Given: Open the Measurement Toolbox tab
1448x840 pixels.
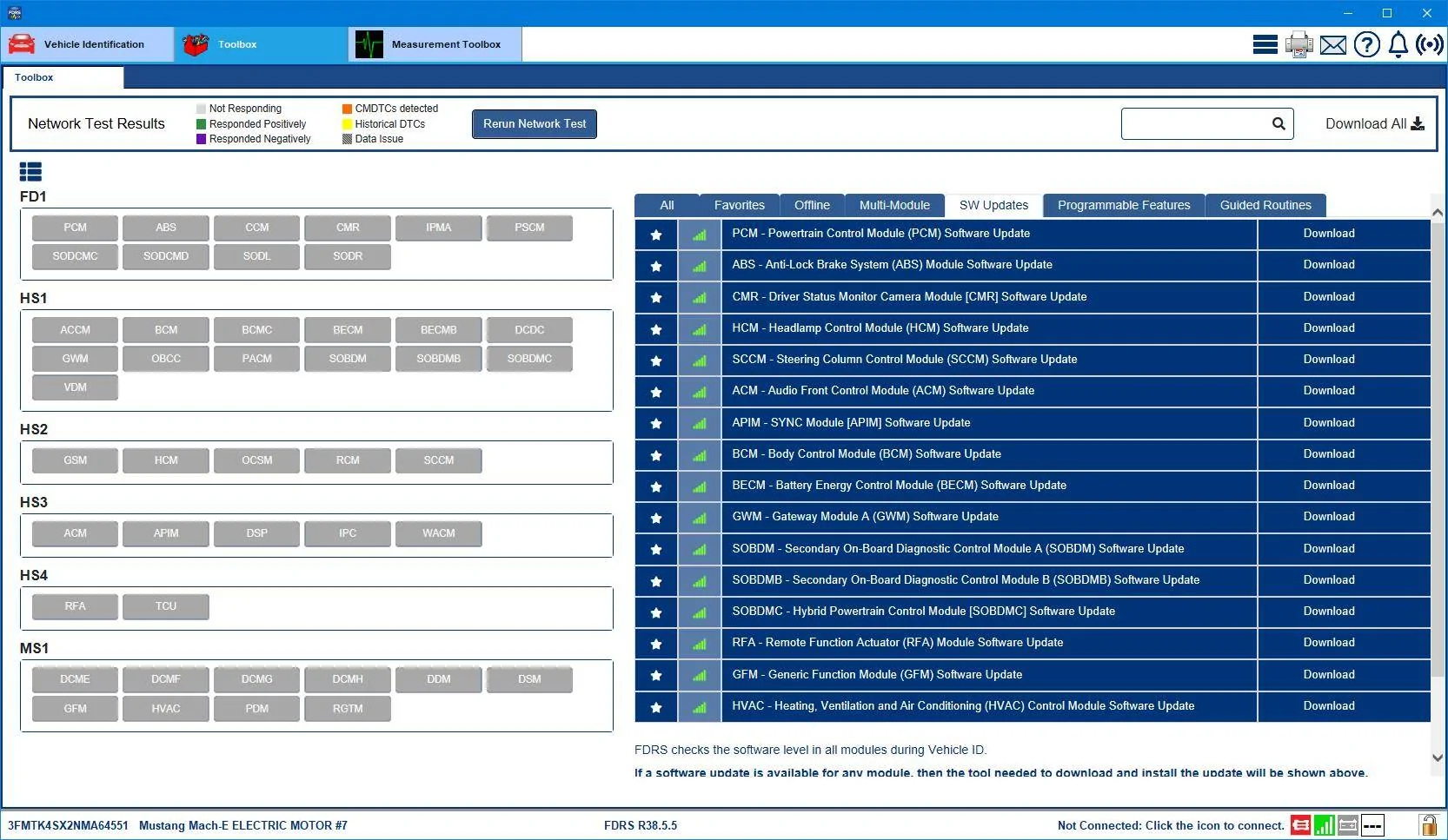Looking at the screenshot, I should pyautogui.click(x=435, y=44).
